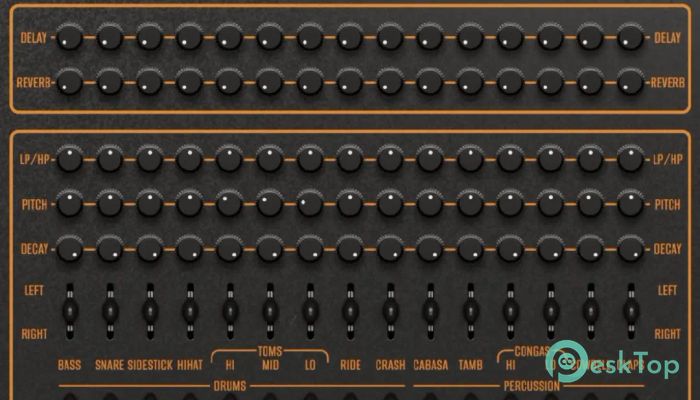Click the Crash channel pan slider

389,312
